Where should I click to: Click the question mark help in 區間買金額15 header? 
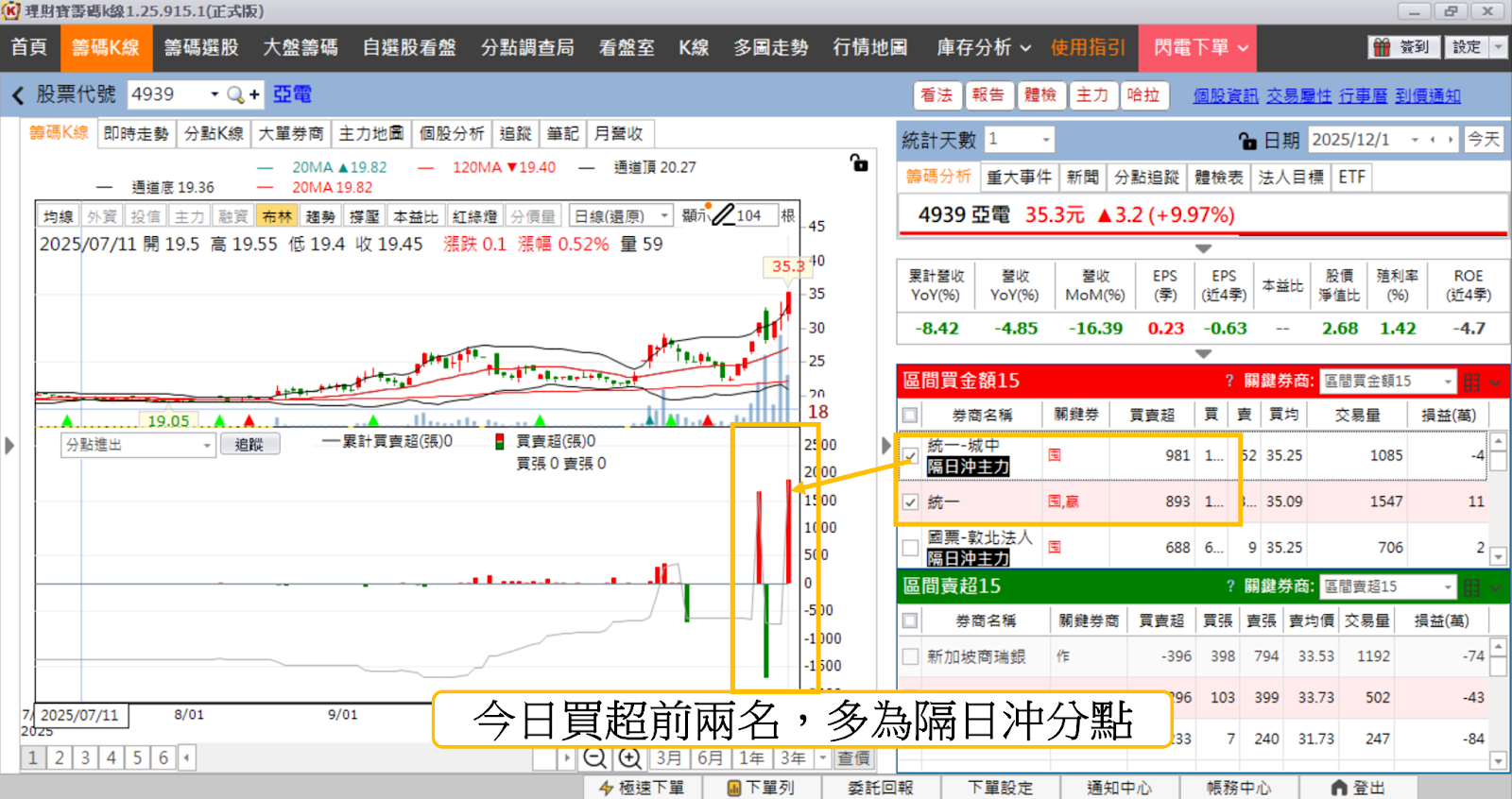coord(1229,381)
